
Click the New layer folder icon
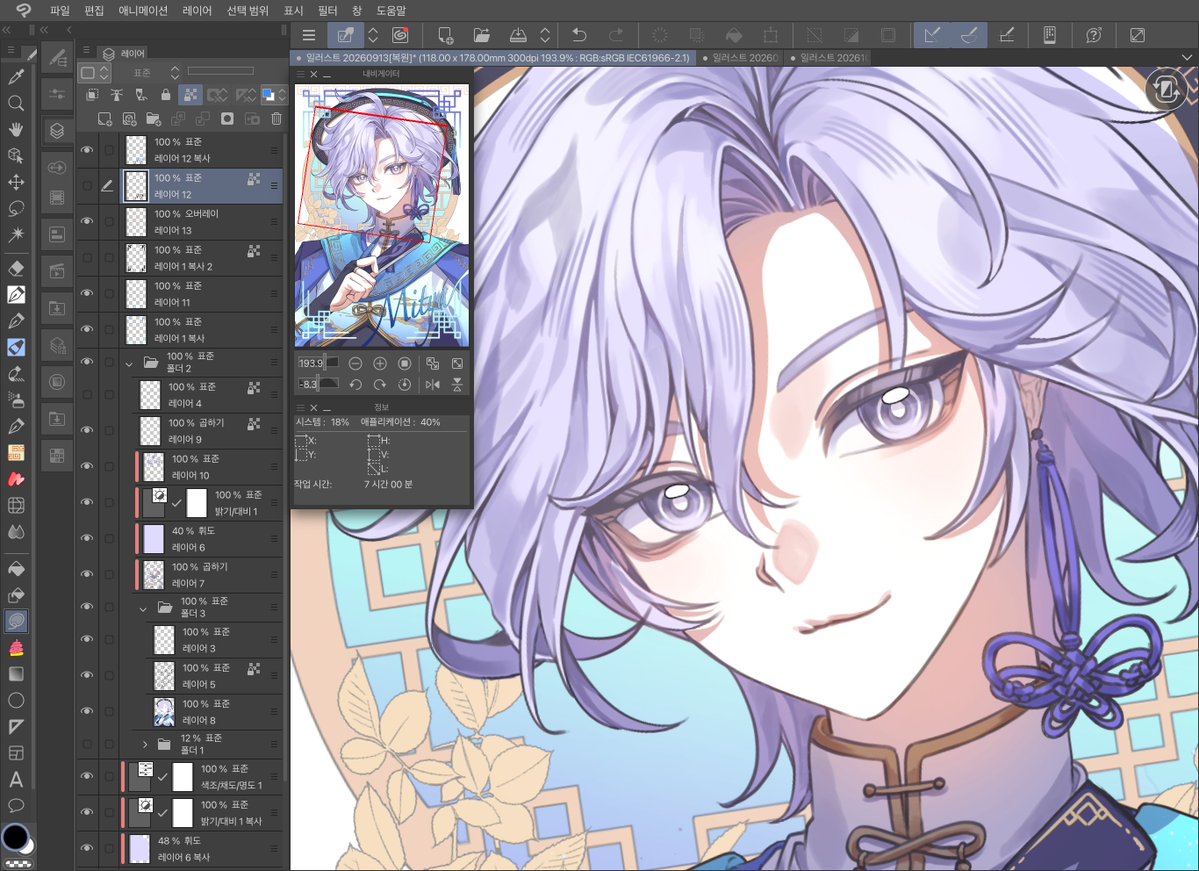[154, 119]
